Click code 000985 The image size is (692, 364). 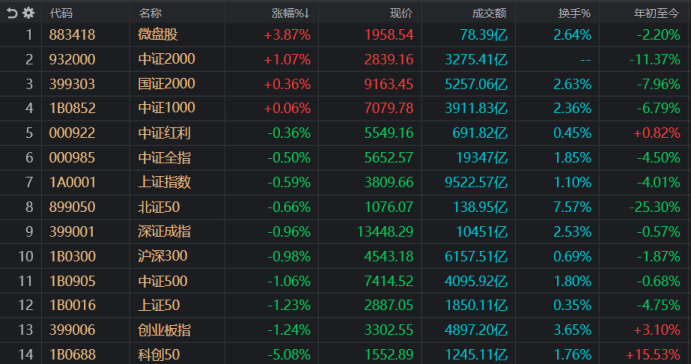coord(72,158)
